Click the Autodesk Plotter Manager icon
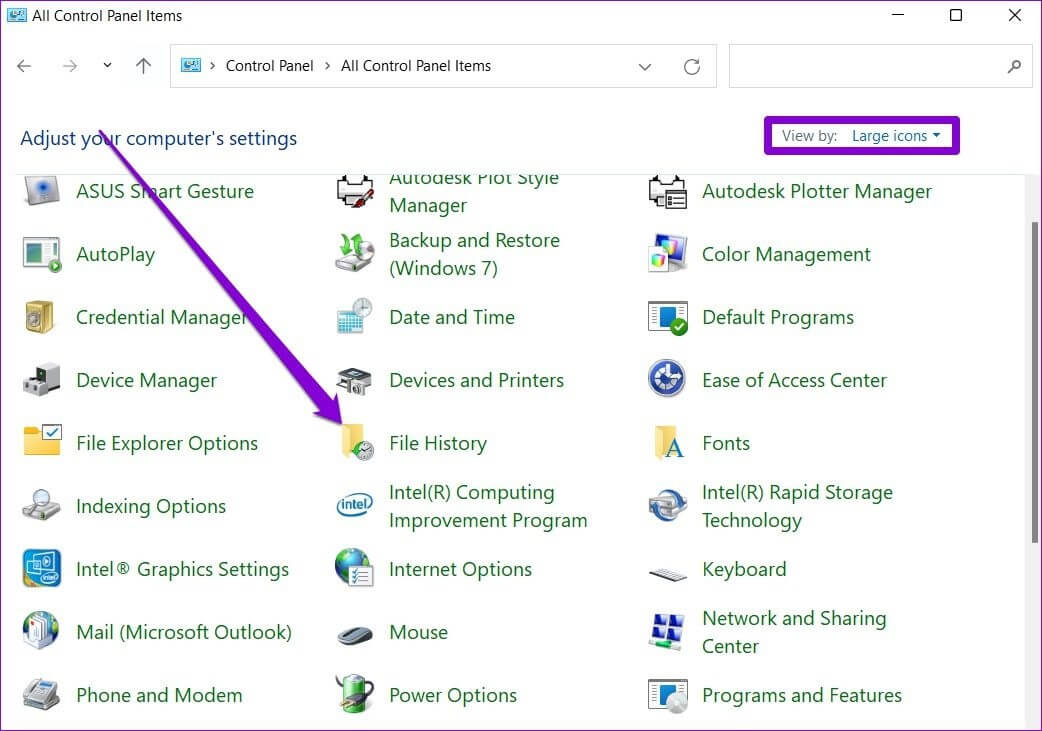Screen dimensions: 1042x731 pos(667,192)
